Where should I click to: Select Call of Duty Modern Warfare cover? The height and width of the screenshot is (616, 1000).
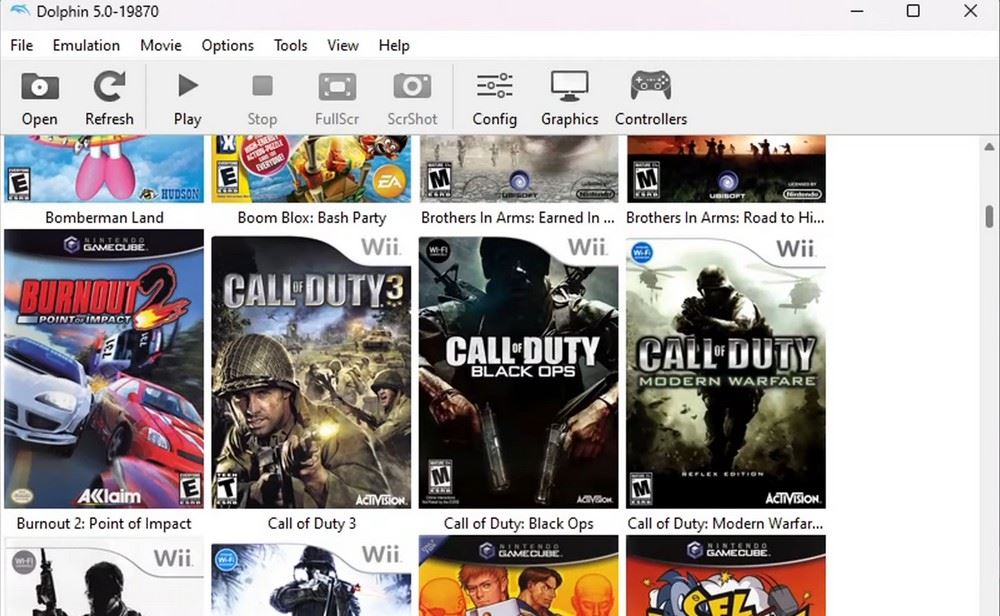pos(726,372)
